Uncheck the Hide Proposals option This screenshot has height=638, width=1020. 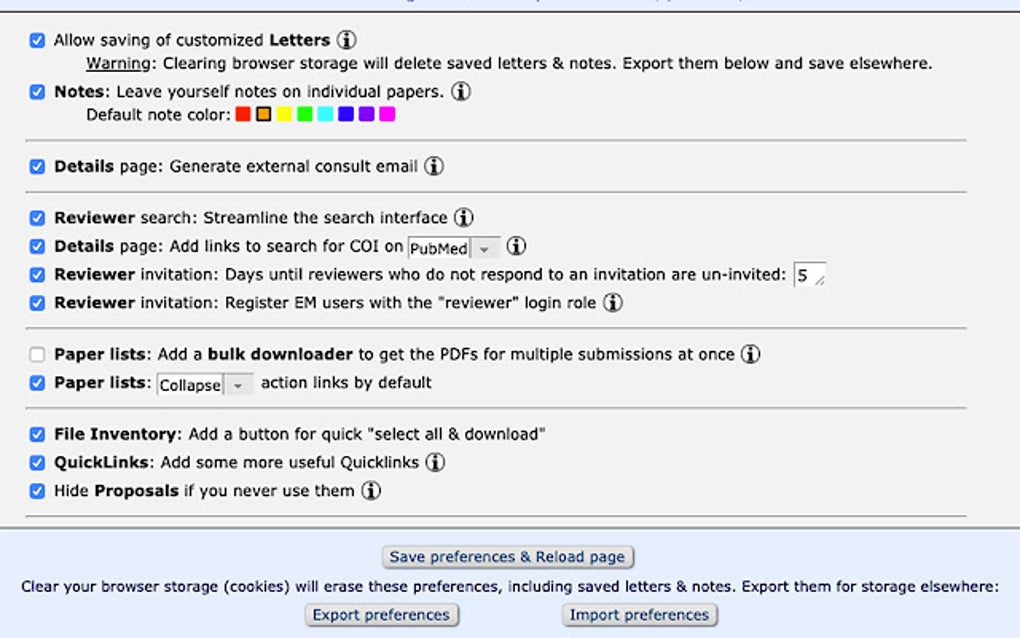(38, 490)
